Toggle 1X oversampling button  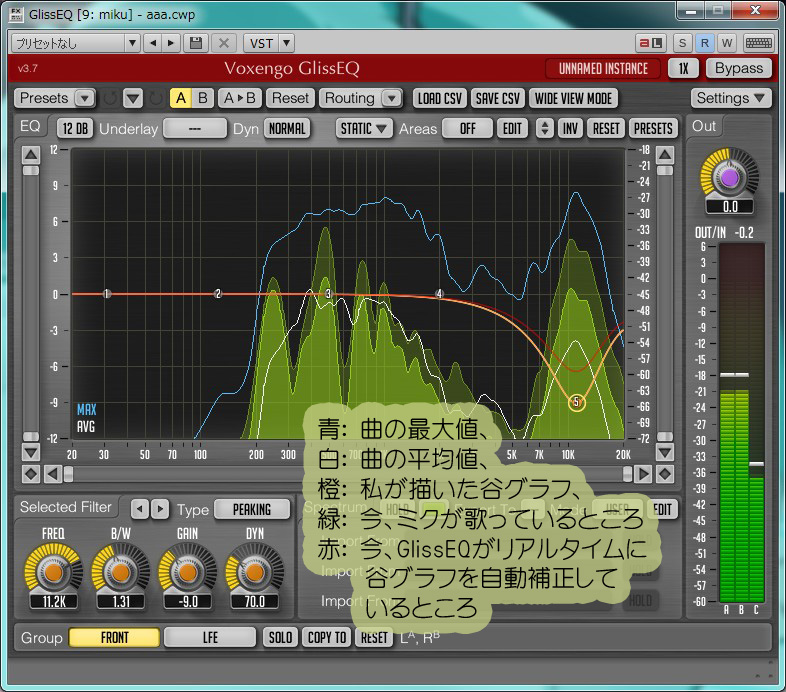(683, 68)
